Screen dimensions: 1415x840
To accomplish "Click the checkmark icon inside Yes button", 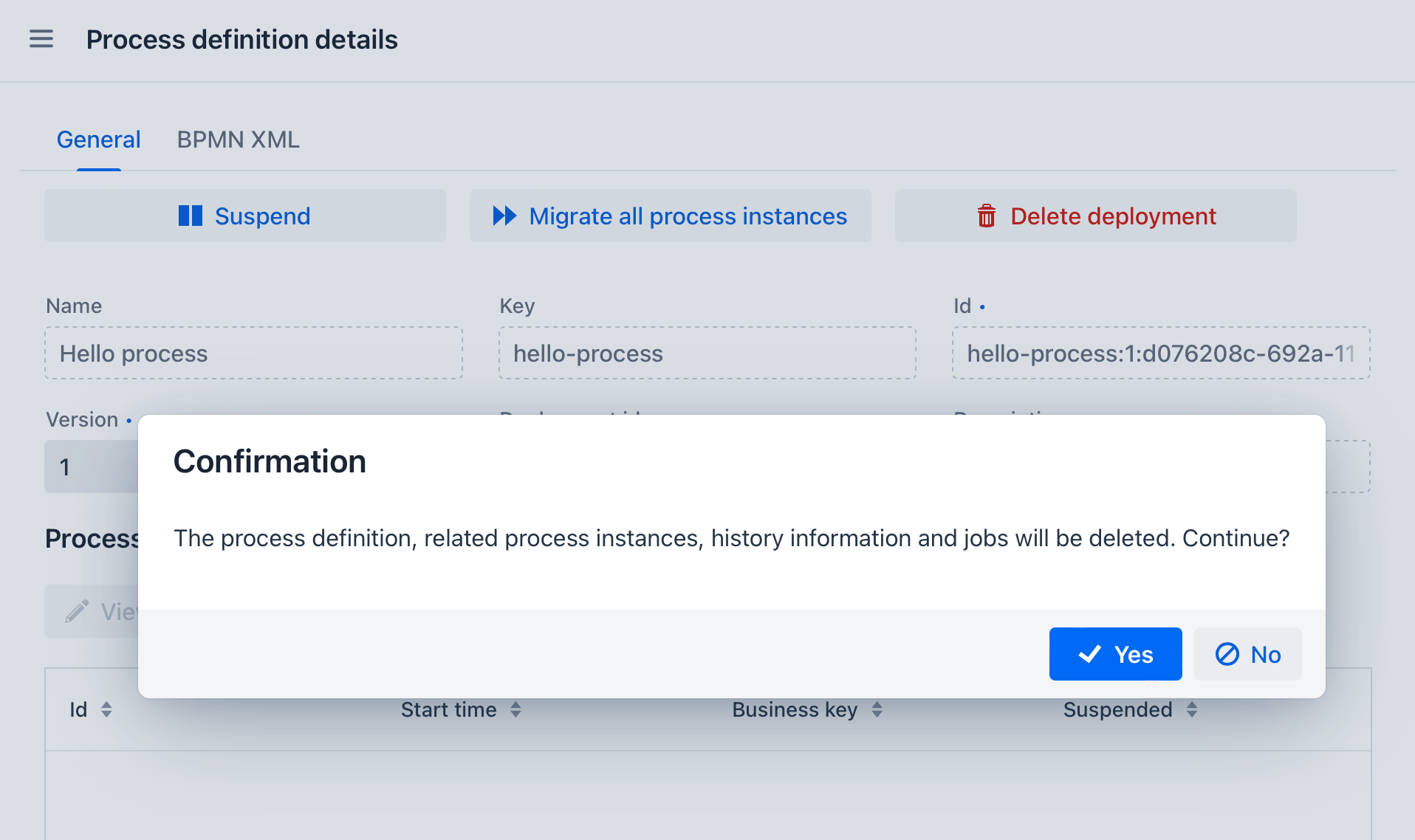I will coord(1089,654).
